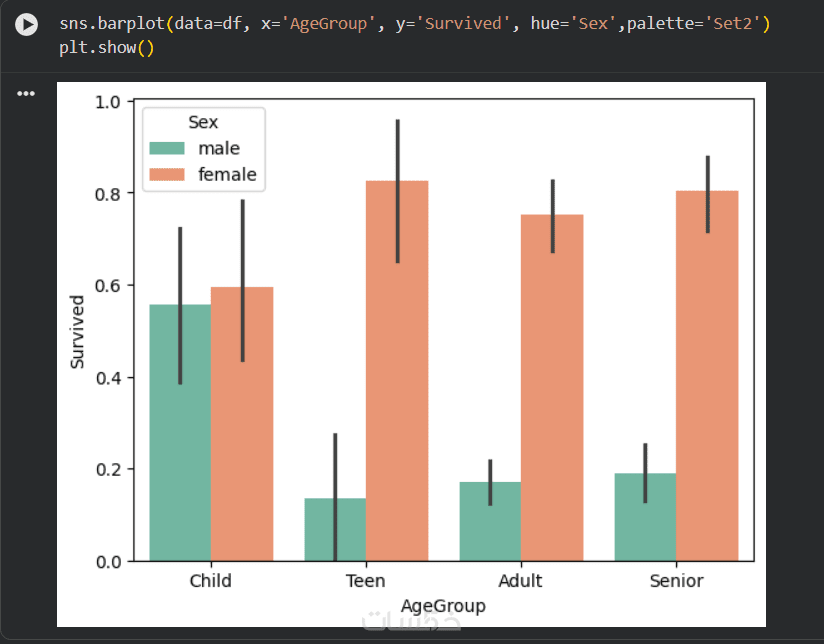824x644 pixels.
Task: Click the 'Set2' palette string in code
Action: click(x=736, y=22)
